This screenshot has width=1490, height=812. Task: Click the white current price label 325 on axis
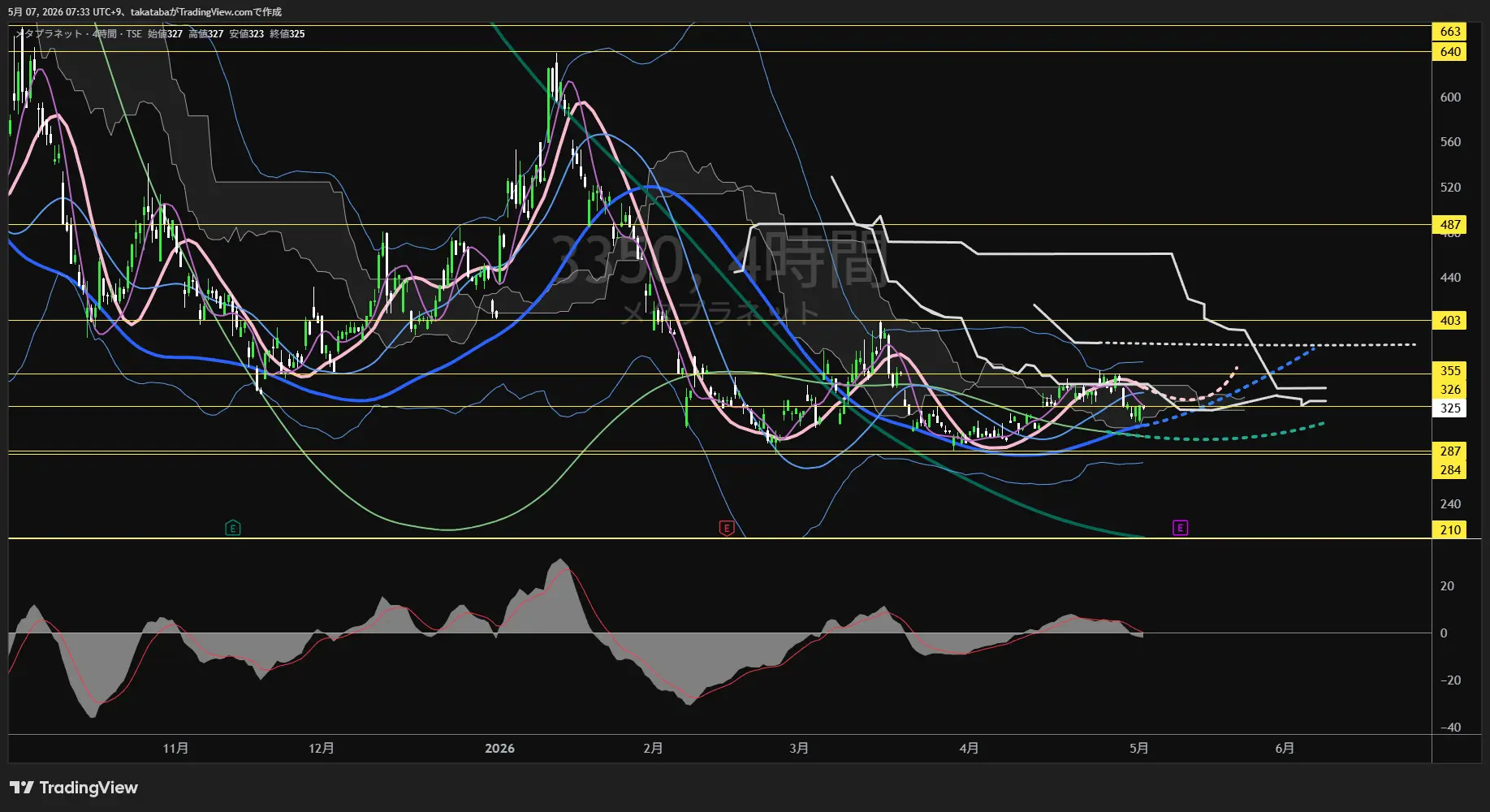(1449, 408)
